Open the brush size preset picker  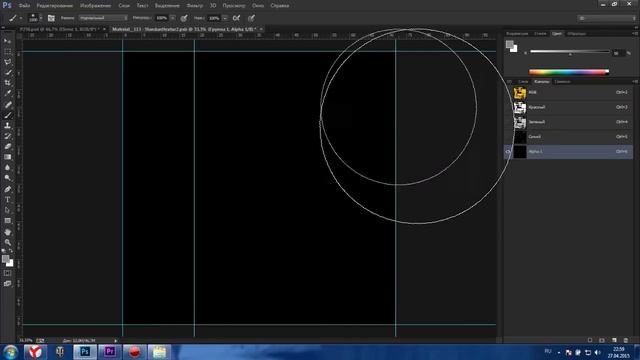click(x=41, y=18)
